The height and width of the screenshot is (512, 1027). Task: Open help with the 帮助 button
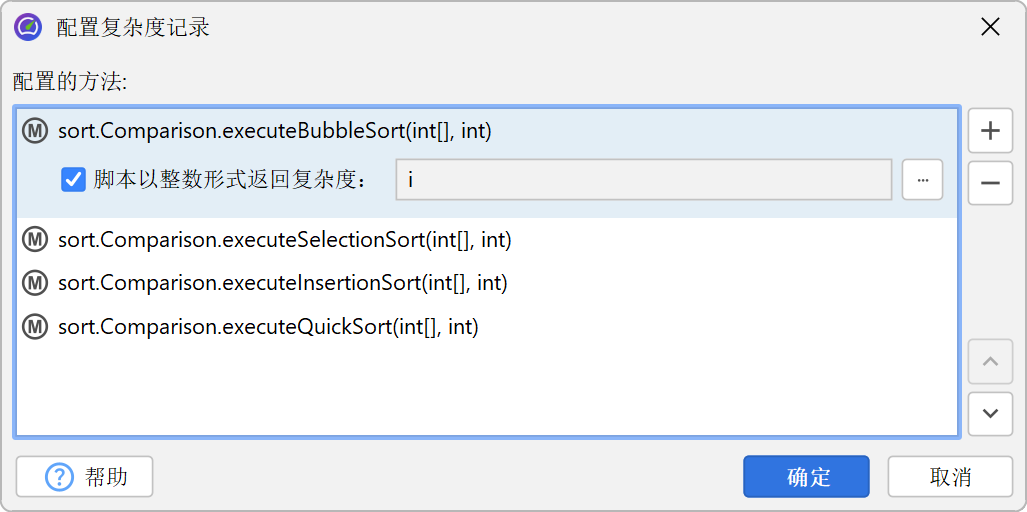coord(85,477)
